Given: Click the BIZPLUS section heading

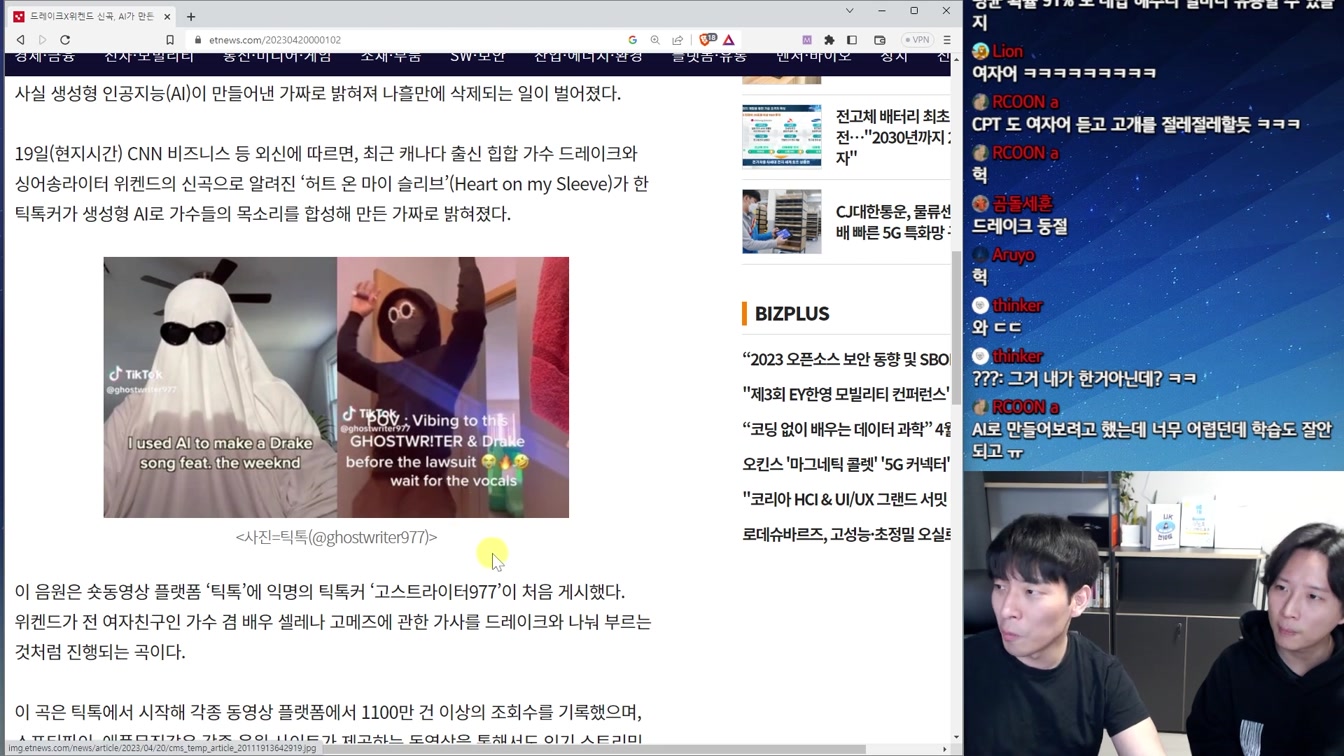Looking at the screenshot, I should (792, 314).
